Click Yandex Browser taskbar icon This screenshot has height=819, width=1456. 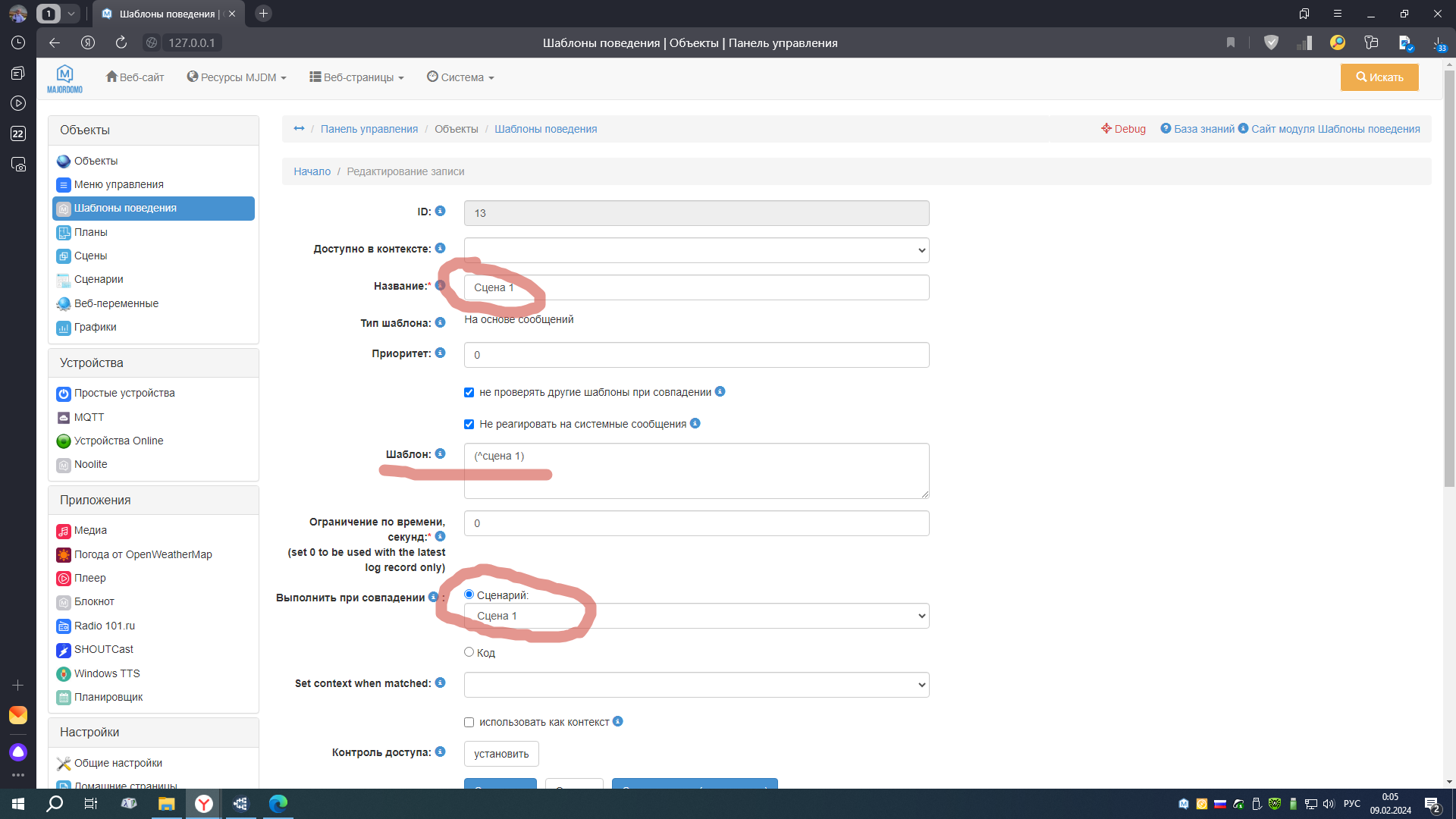point(203,804)
